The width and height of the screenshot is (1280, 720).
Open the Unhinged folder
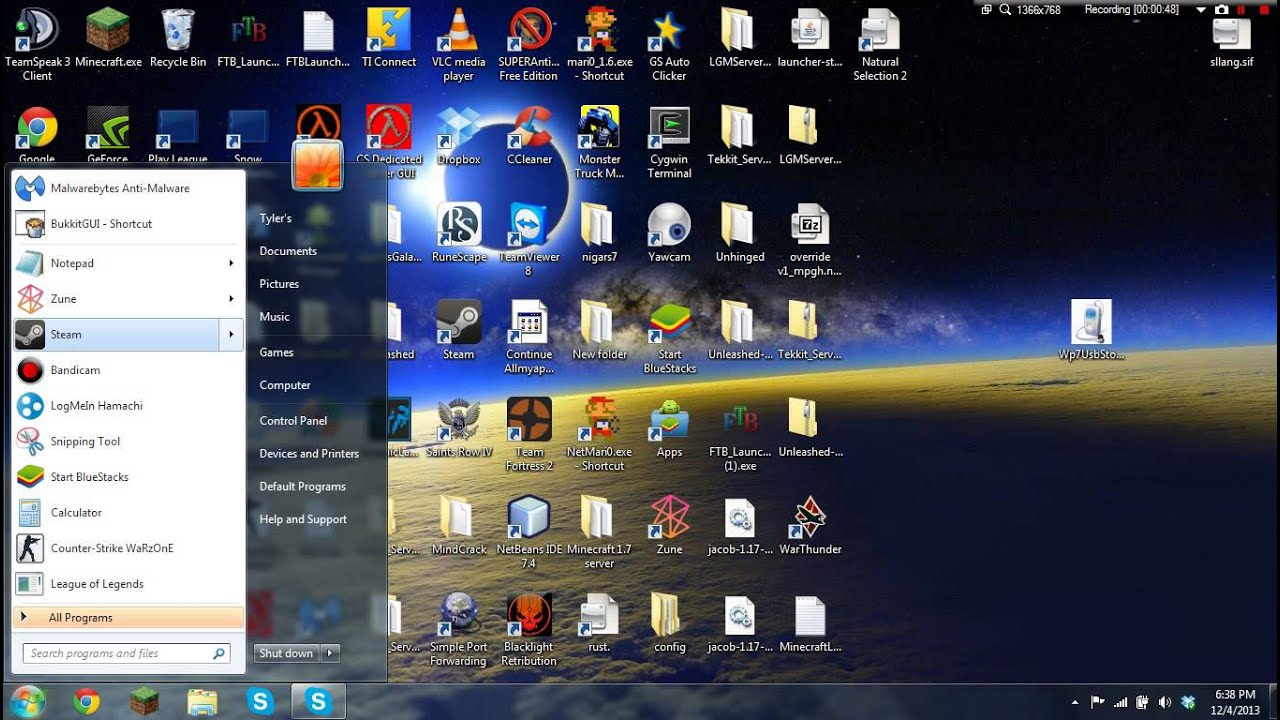739,232
